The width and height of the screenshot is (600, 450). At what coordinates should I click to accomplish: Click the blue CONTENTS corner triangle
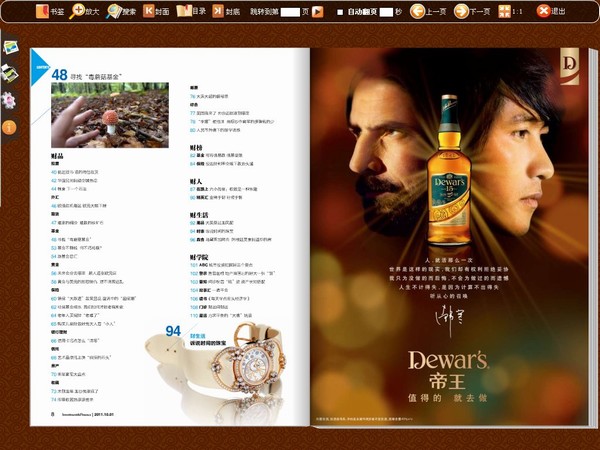(x=39, y=67)
